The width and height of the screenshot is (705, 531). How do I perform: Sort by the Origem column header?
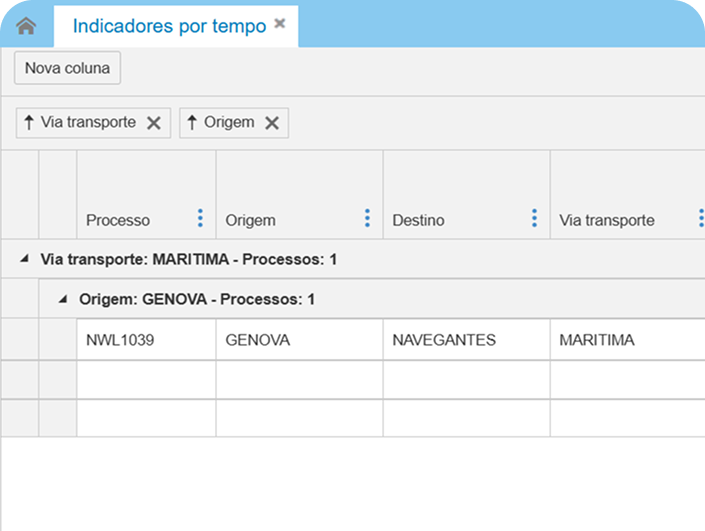(250, 220)
